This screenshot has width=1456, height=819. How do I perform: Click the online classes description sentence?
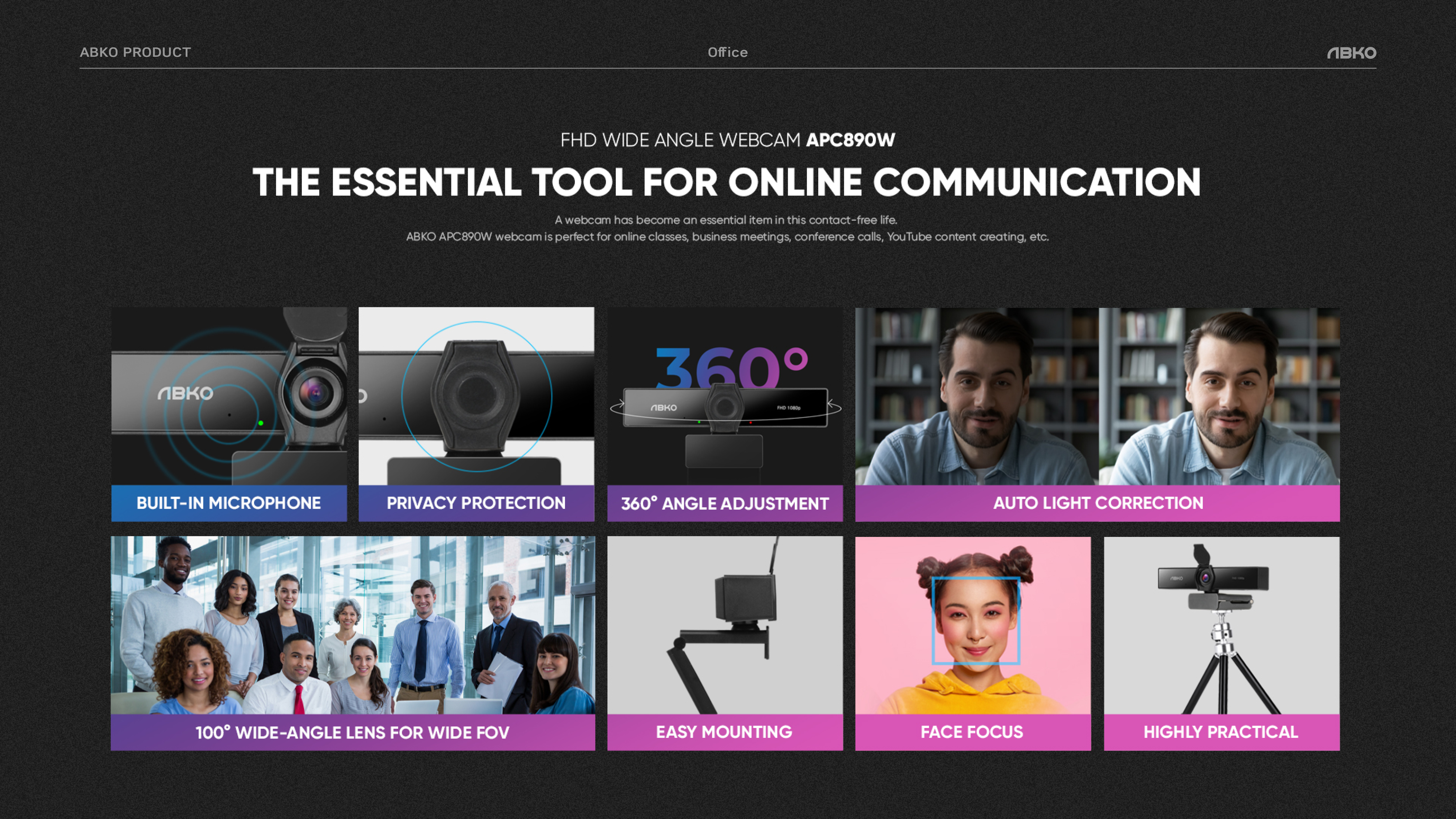coord(727,237)
